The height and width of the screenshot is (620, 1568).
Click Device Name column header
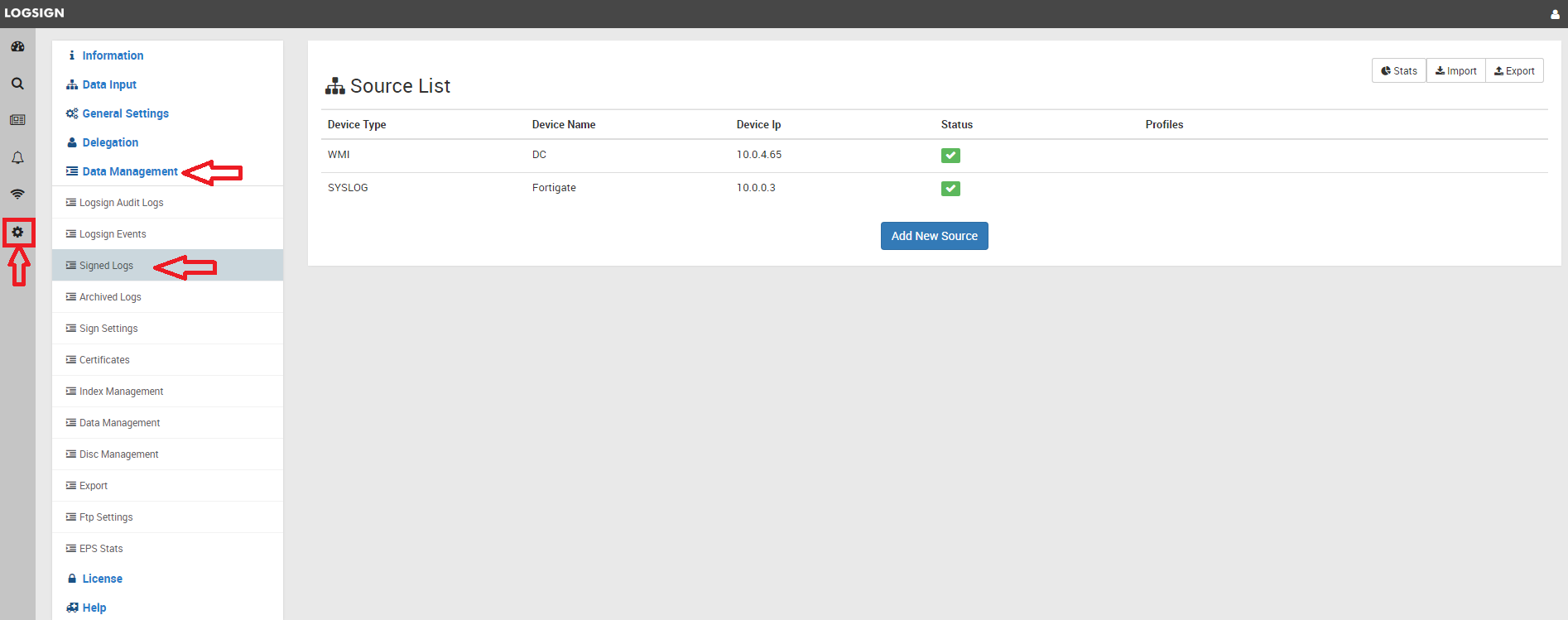[564, 124]
